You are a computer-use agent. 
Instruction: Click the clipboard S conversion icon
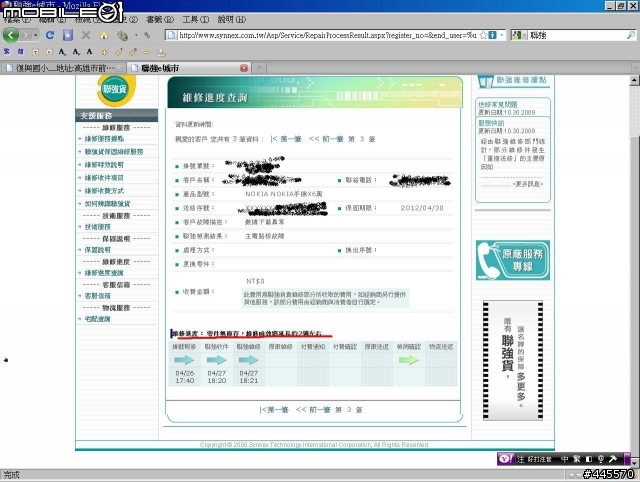pyautogui.click(x=49, y=52)
